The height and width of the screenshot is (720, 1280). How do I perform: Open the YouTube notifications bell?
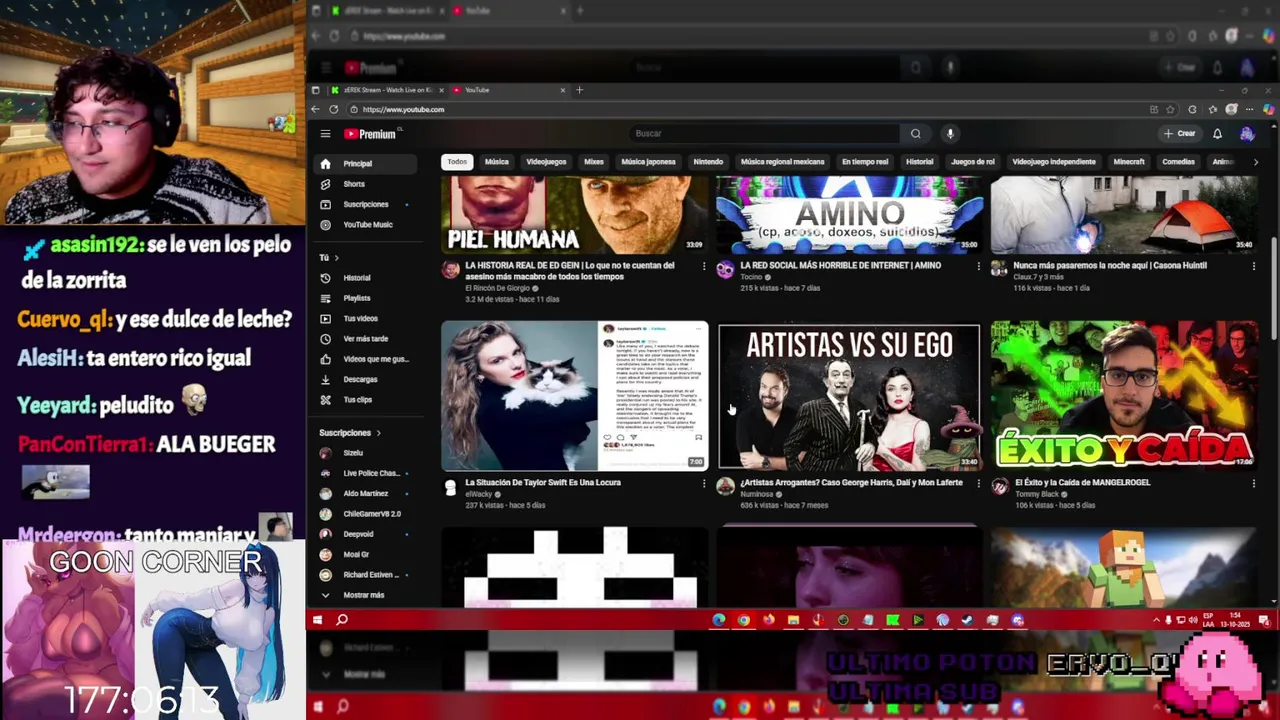tap(1217, 133)
